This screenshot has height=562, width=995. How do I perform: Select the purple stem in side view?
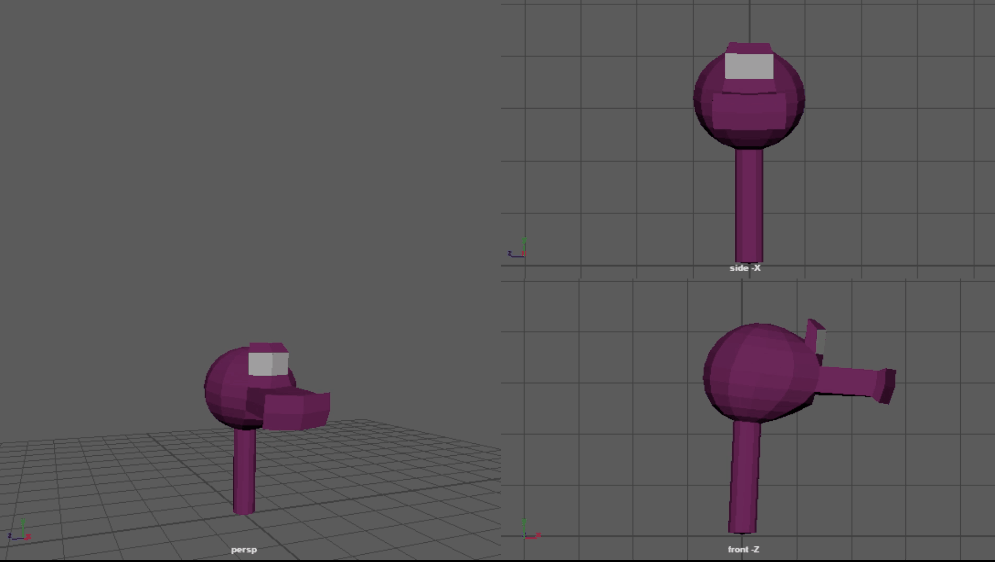point(749,204)
